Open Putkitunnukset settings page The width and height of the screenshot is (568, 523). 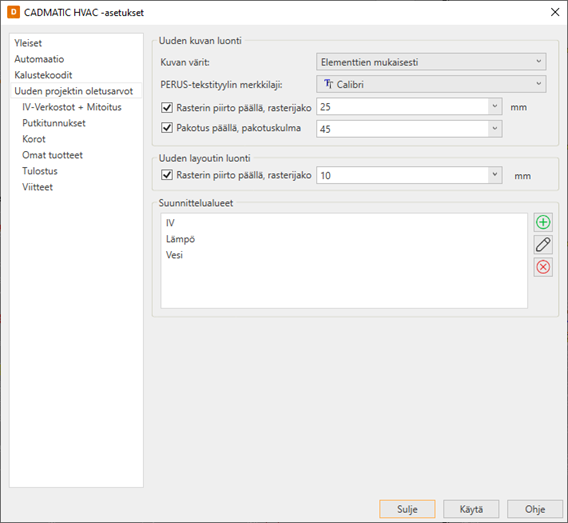(x=54, y=123)
